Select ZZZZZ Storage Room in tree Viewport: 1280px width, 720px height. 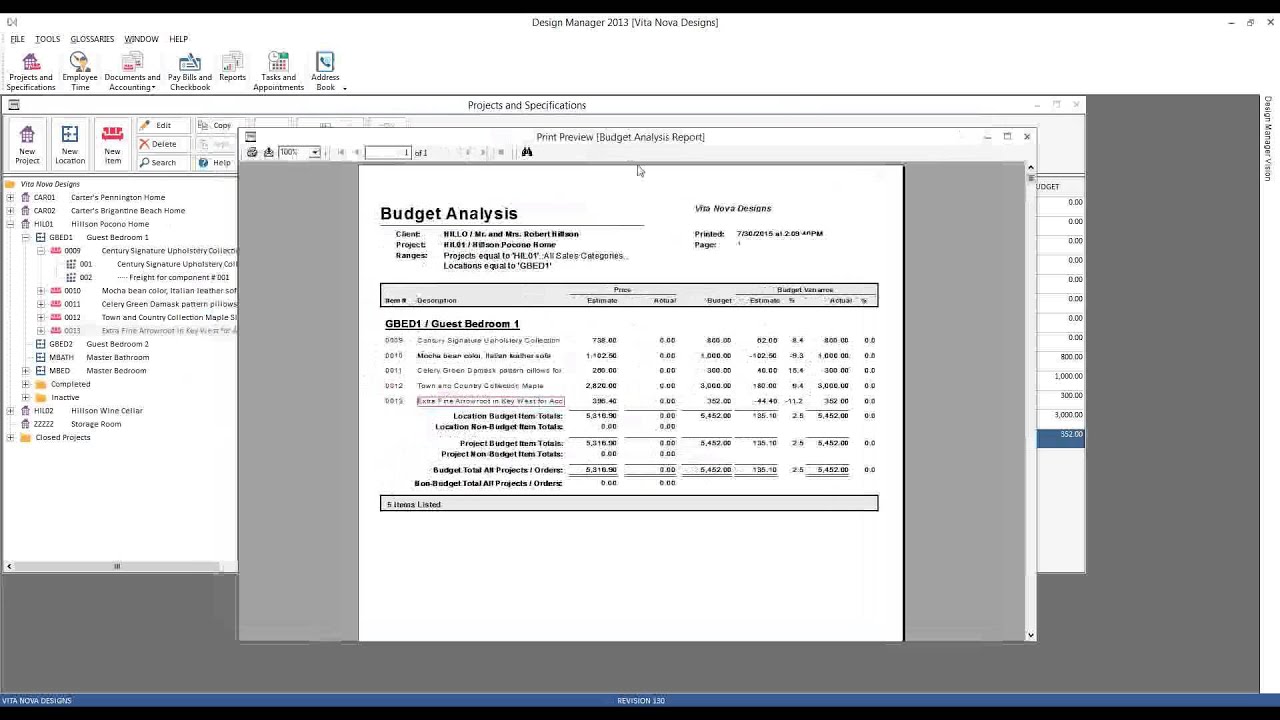77,424
